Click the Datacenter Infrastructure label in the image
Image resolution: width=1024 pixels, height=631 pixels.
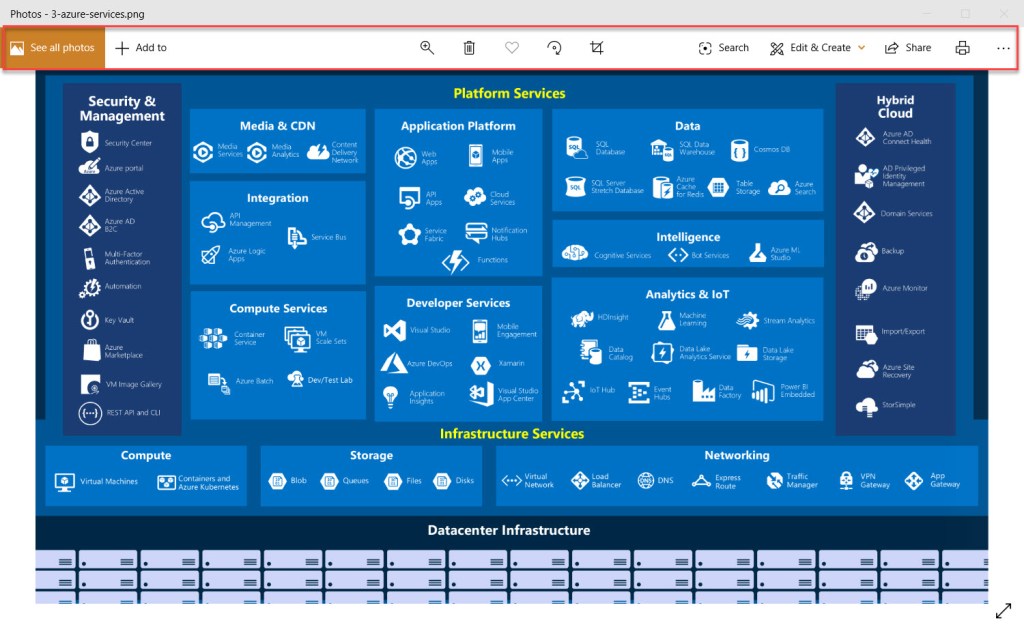click(508, 530)
